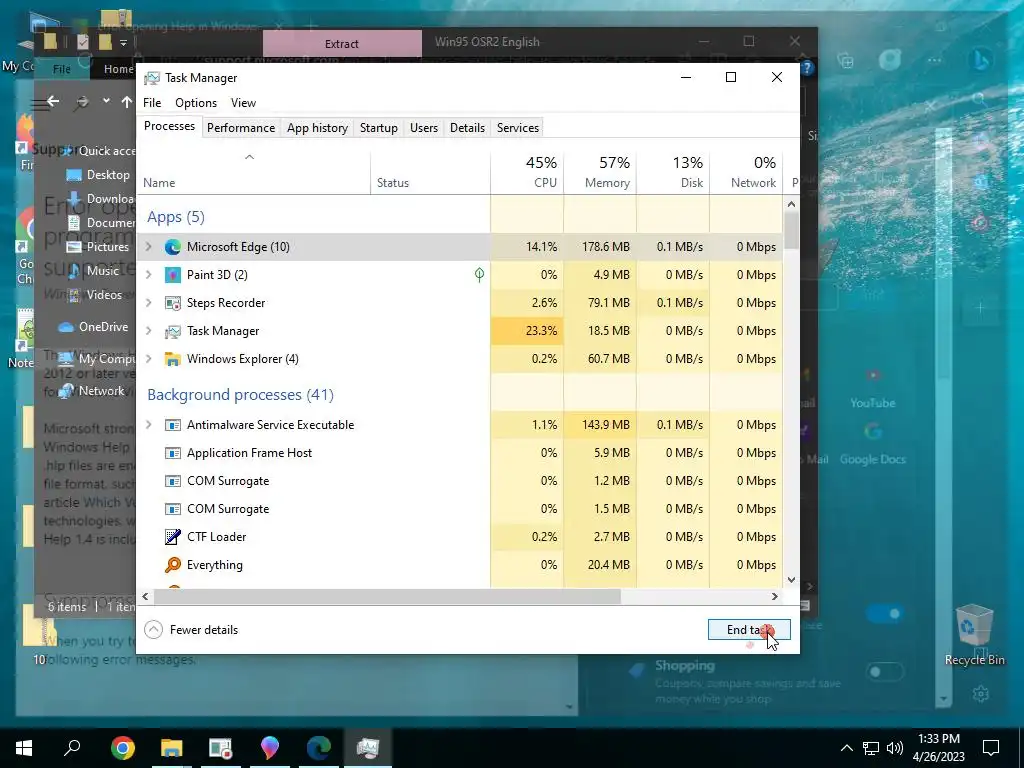Open taskbar search magnifier
This screenshot has height=768, width=1024.
click(x=72, y=747)
